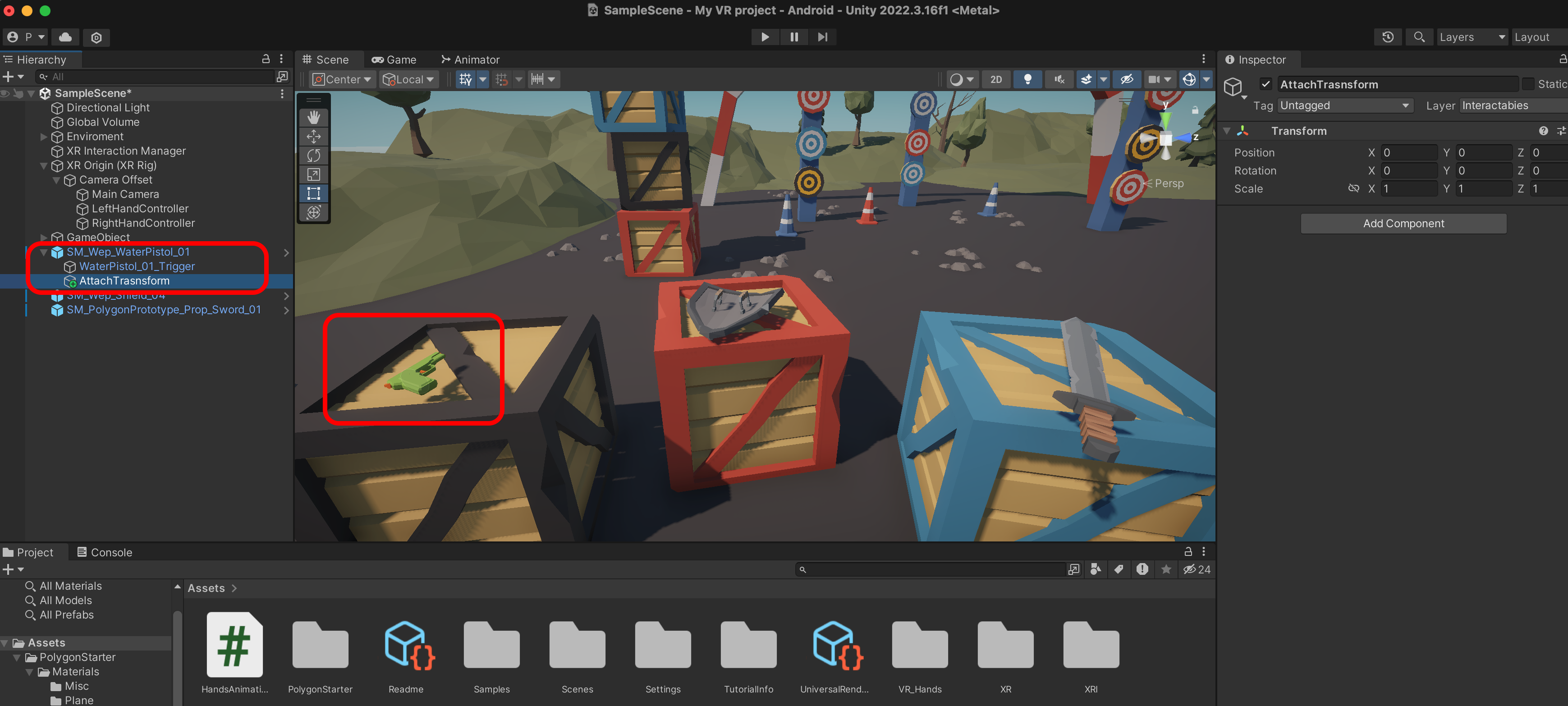Select the Move tool
Screen dimensions: 1568x706
pyautogui.click(x=313, y=136)
